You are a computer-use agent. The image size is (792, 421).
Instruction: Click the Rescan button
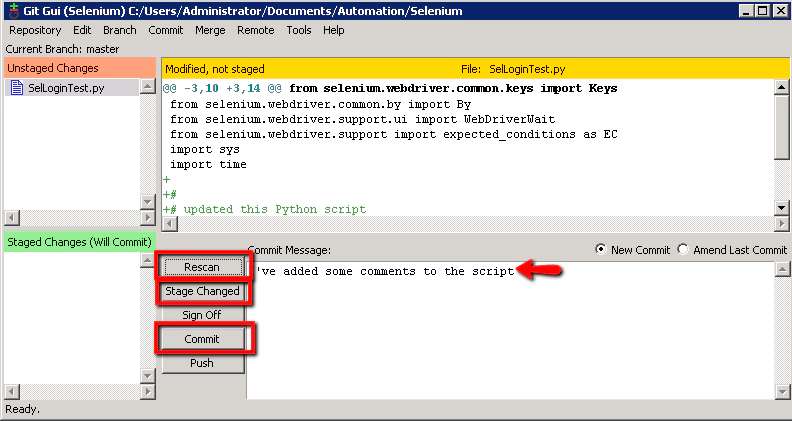(202, 267)
